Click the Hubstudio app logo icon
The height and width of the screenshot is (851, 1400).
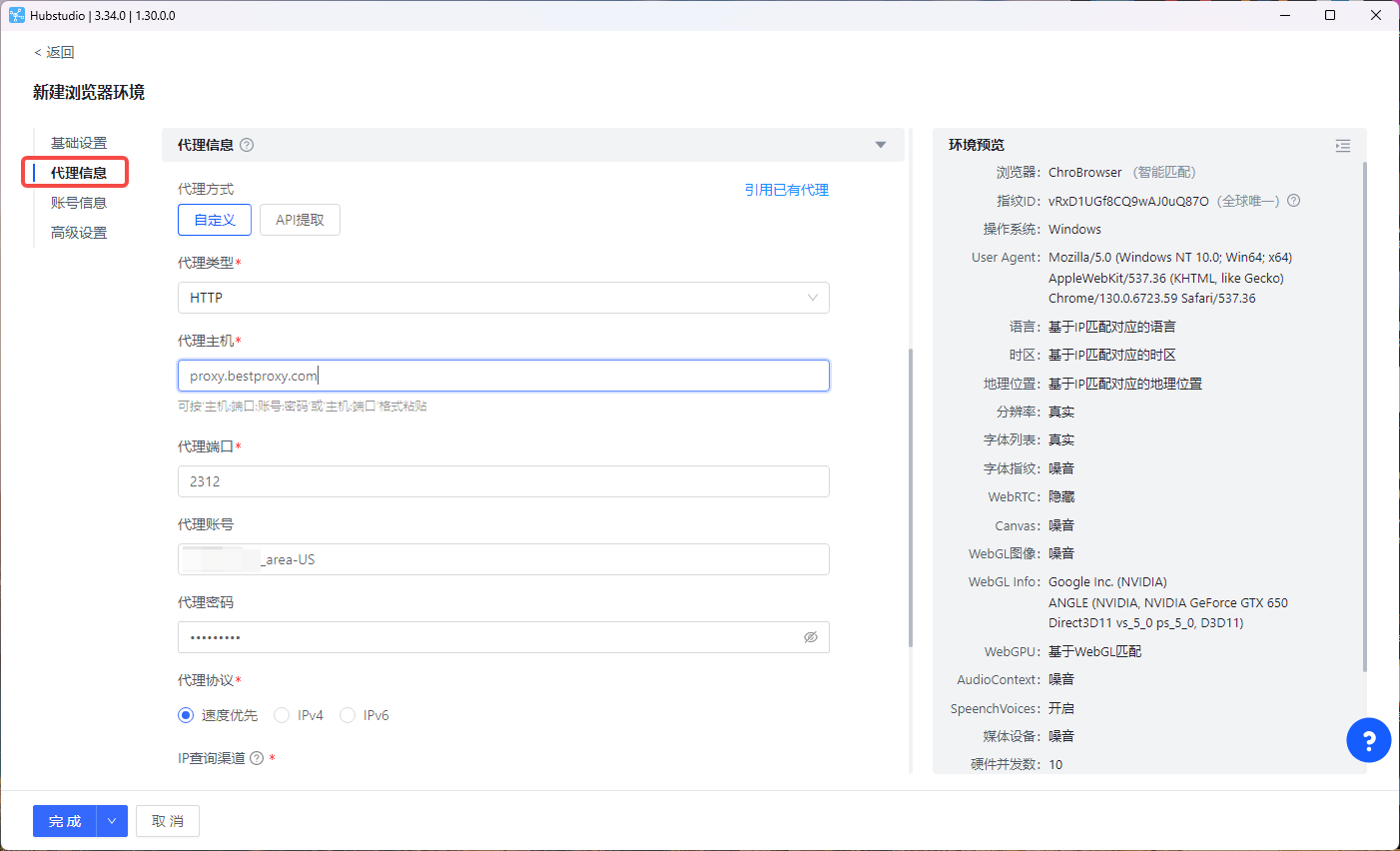coord(17,15)
